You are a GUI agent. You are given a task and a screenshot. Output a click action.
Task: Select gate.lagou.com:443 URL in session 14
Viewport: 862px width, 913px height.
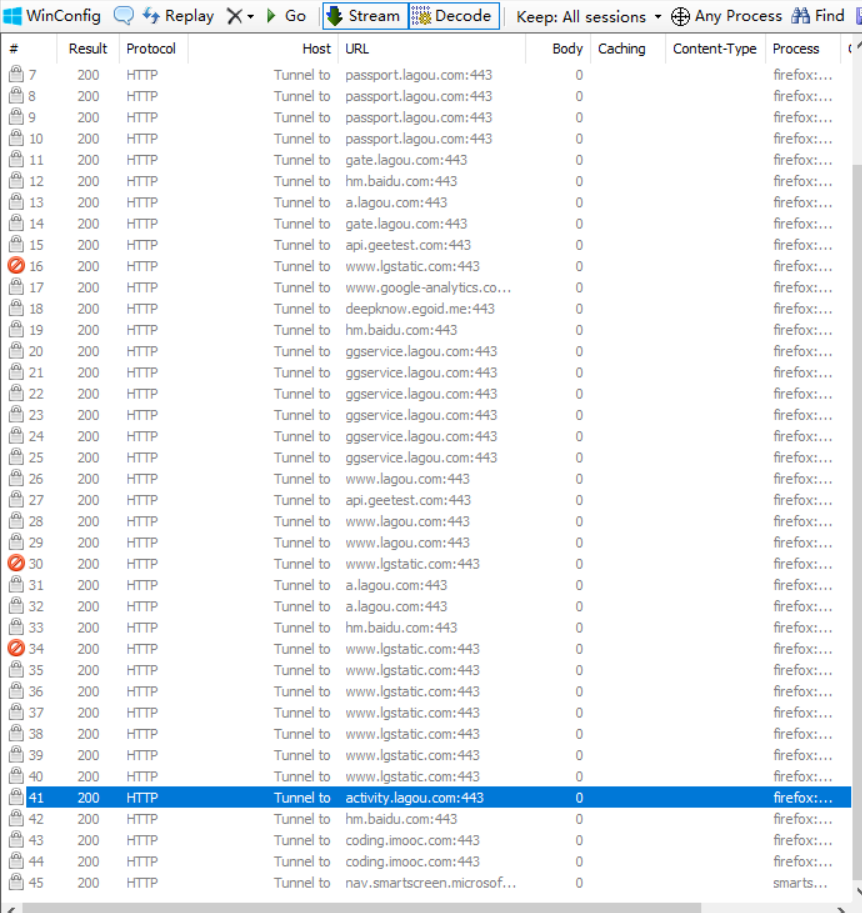pyautogui.click(x=406, y=224)
